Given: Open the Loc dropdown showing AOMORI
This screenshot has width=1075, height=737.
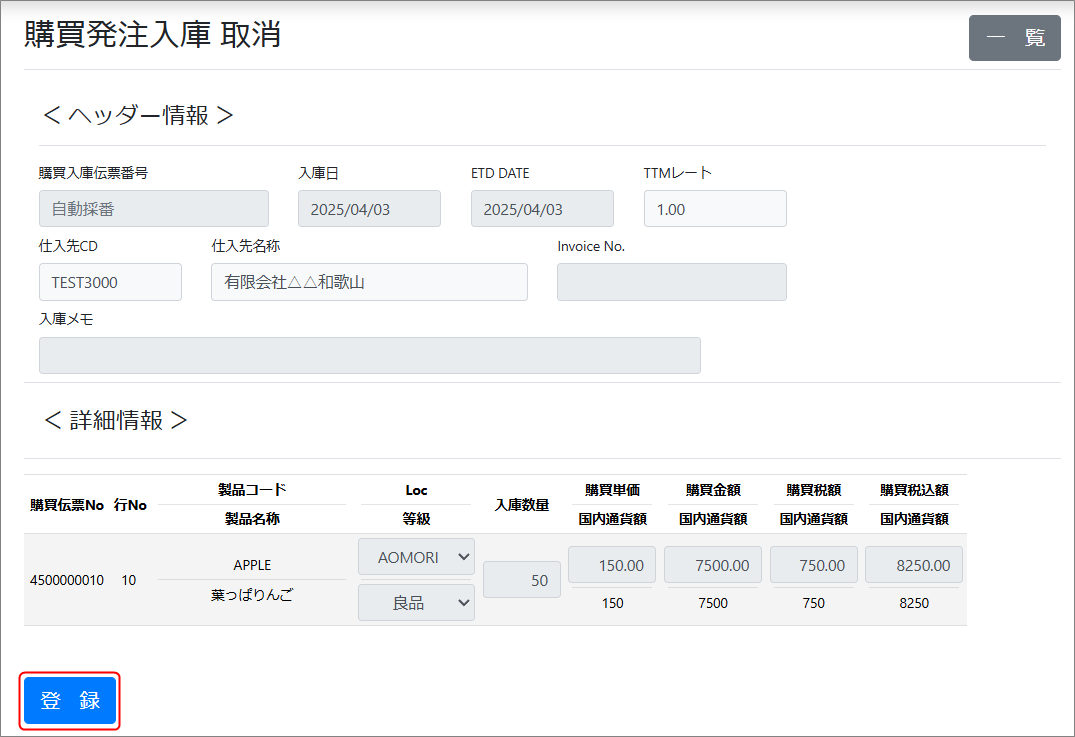Looking at the screenshot, I should coord(416,557).
